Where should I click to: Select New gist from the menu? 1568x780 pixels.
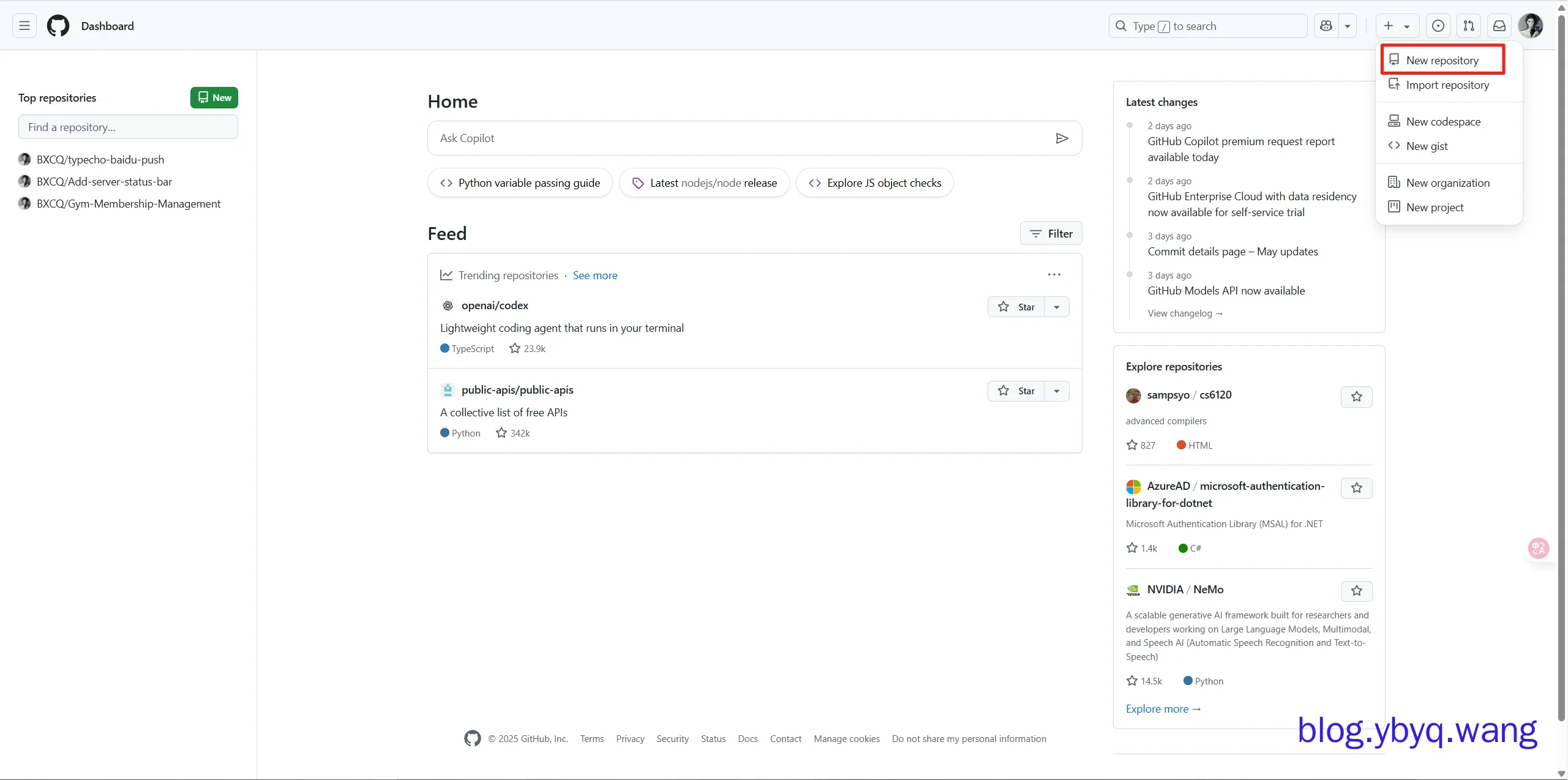tap(1427, 146)
